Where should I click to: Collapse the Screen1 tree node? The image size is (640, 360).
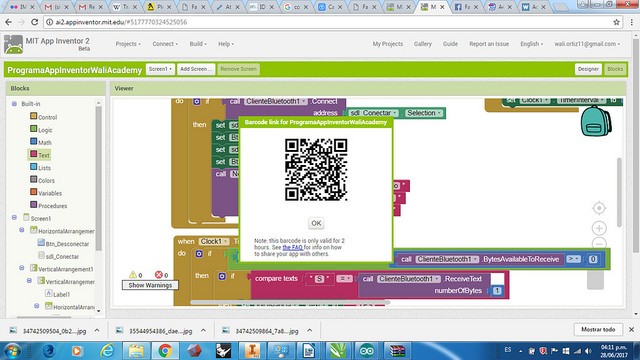[14, 218]
